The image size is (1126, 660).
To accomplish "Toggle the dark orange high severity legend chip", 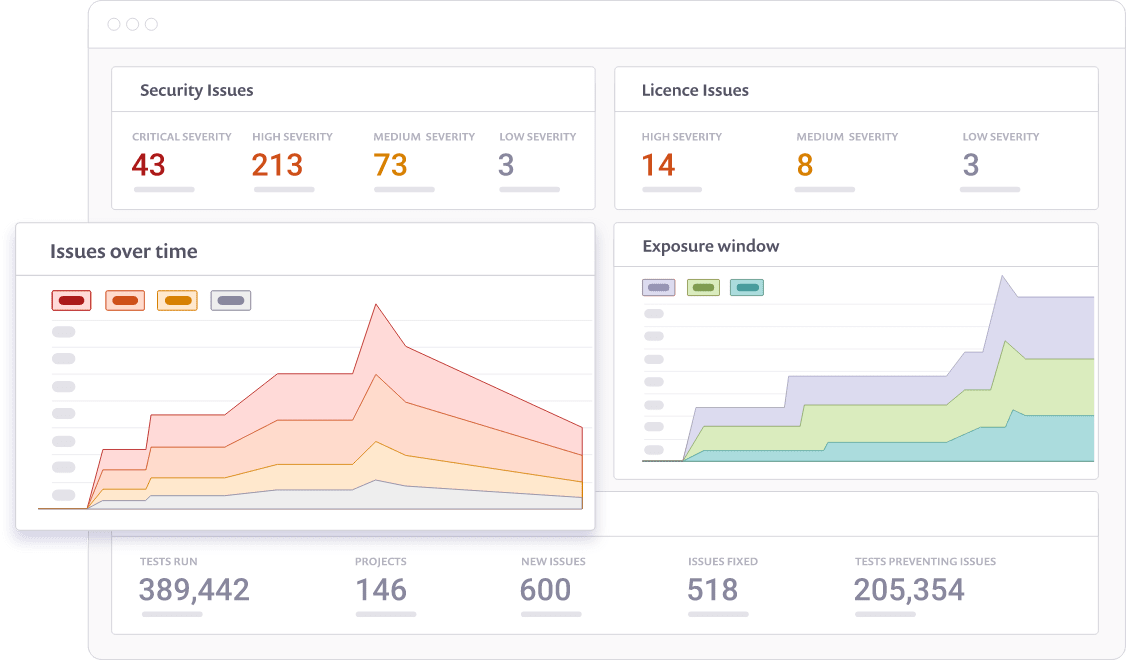I will coord(125,300).
